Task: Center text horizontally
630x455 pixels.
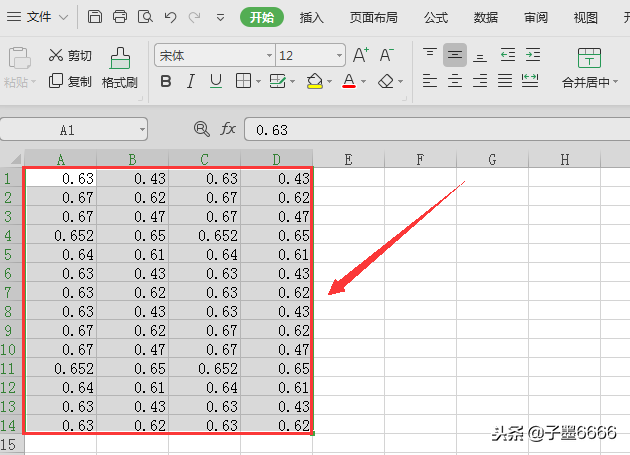Action: click(x=455, y=81)
